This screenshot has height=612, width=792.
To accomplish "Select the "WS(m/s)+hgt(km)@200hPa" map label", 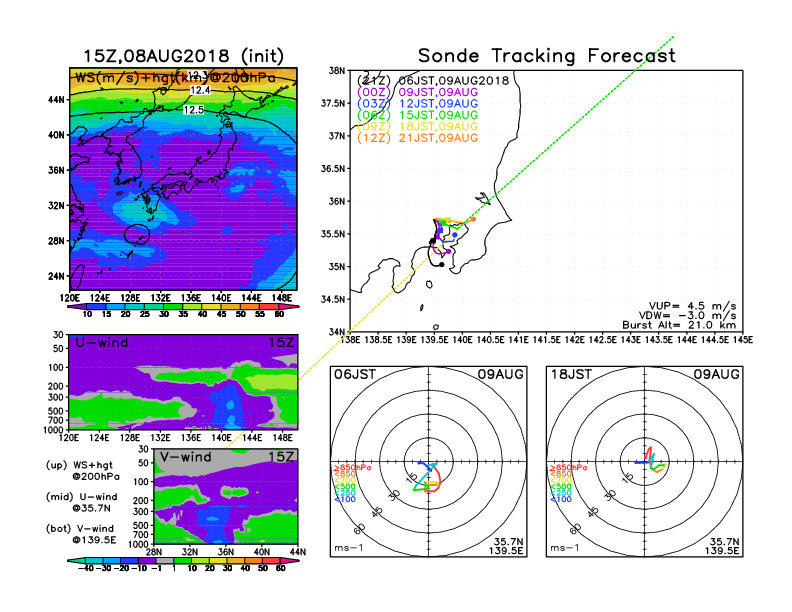I will coord(175,78).
